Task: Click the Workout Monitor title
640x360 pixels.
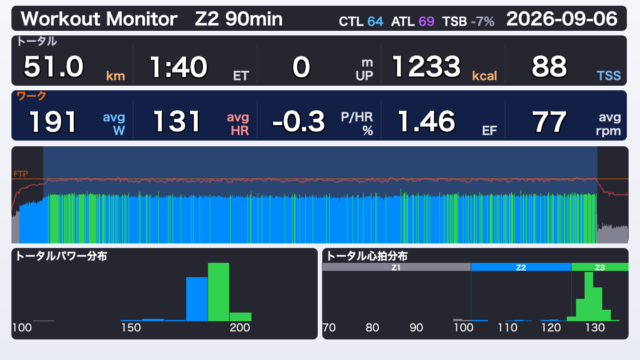Action: tap(99, 19)
